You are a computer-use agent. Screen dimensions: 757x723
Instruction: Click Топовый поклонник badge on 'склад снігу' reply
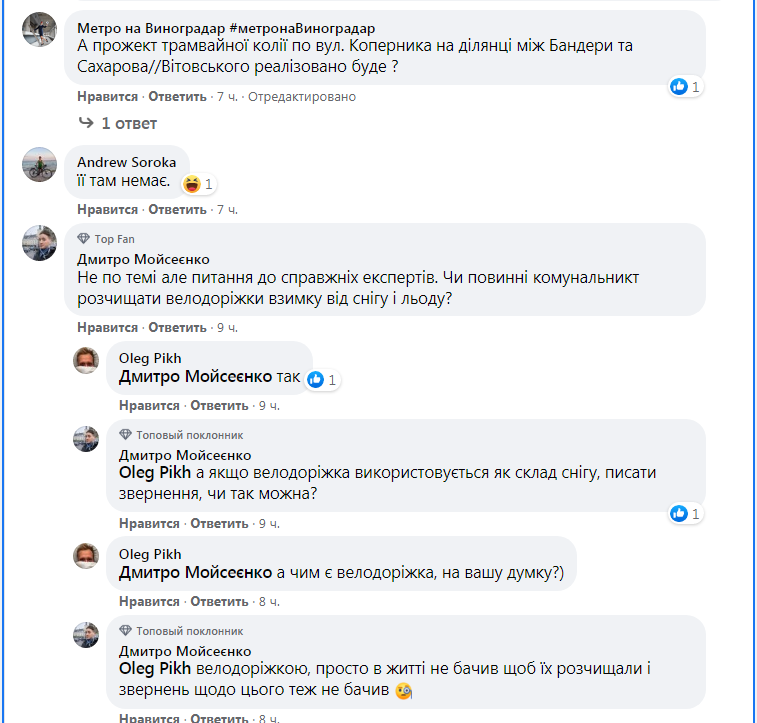click(181, 435)
